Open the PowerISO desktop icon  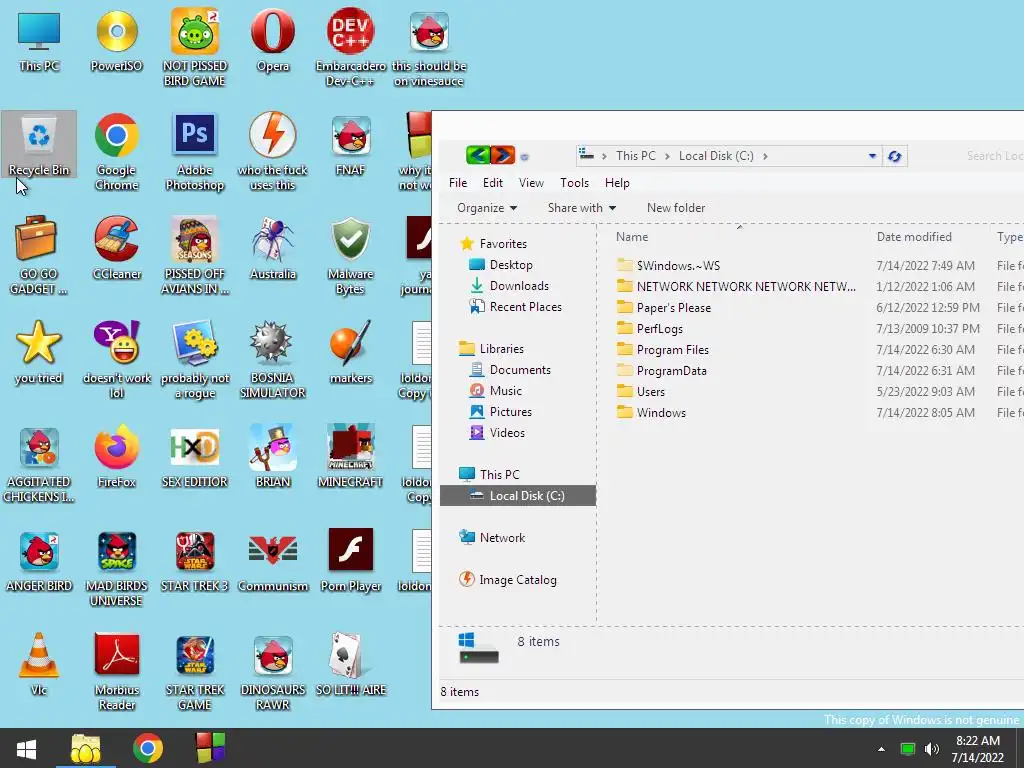click(x=116, y=40)
